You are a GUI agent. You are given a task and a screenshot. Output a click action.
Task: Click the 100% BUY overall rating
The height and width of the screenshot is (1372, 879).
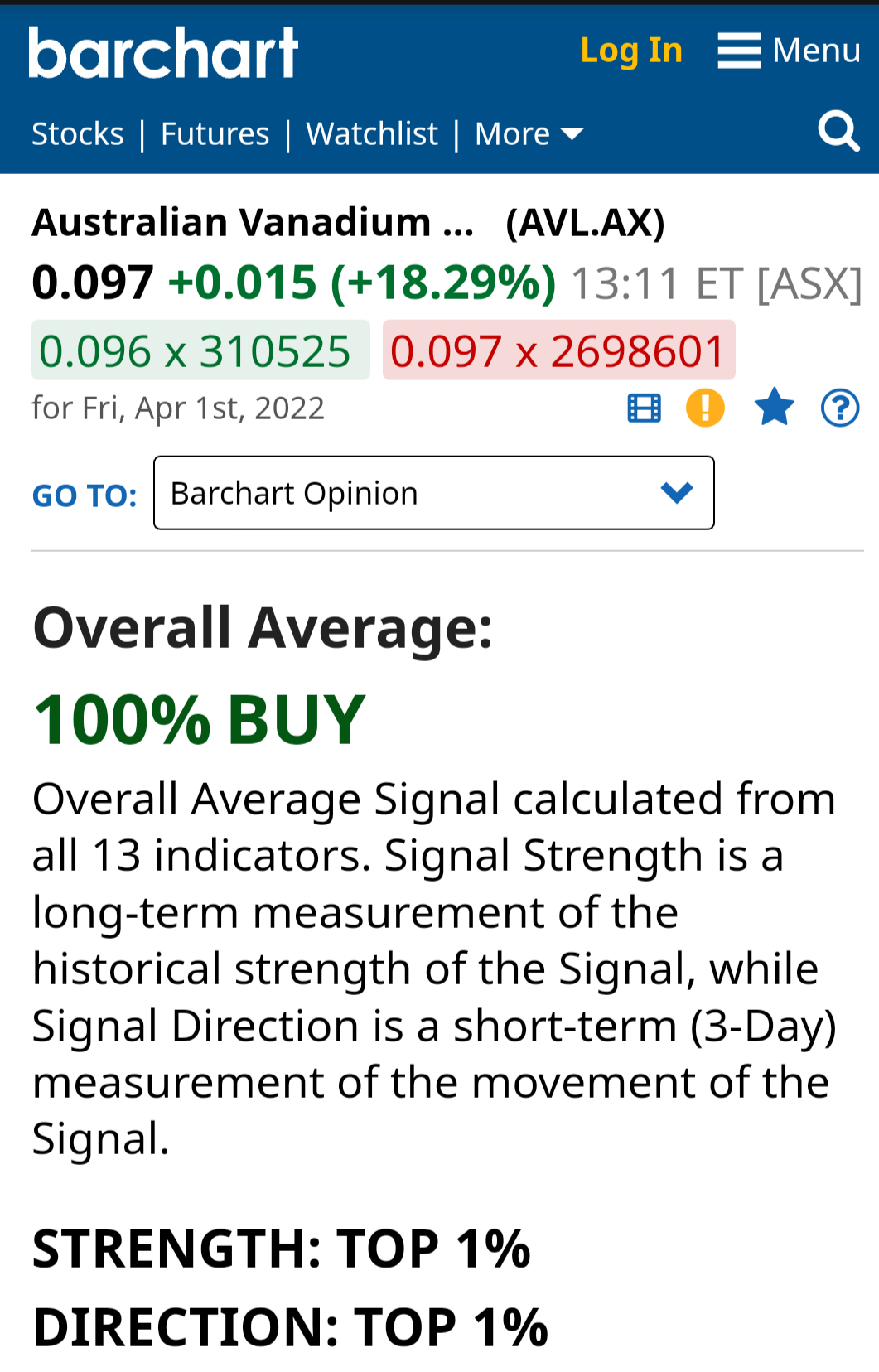coord(199,719)
